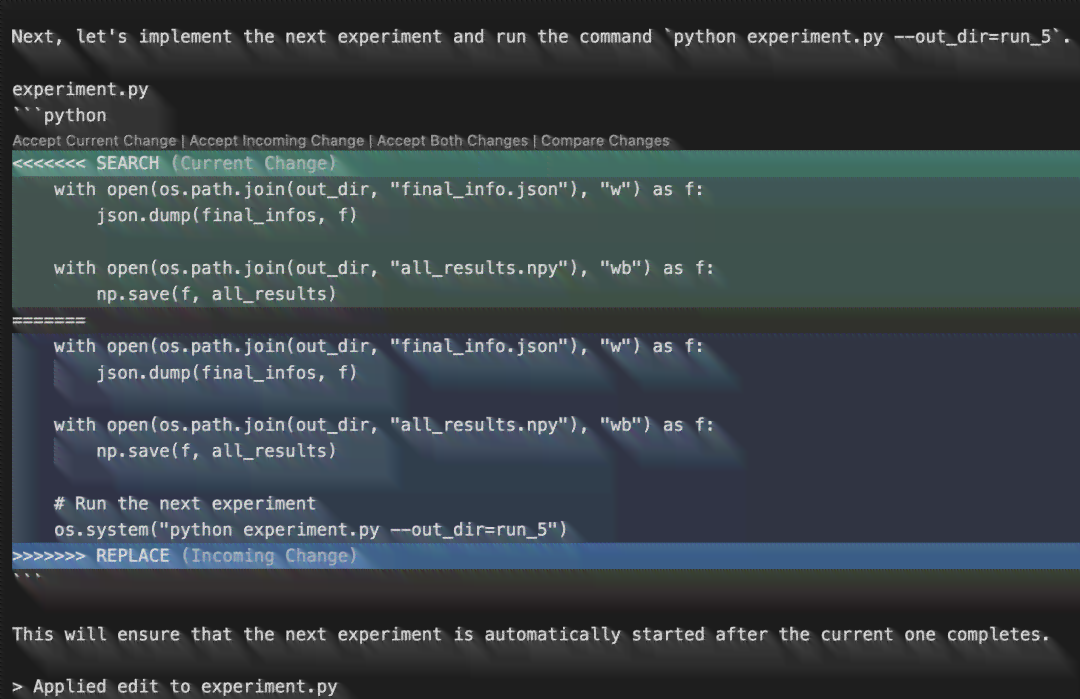Click final_info.json open line in Current Change block
This screenshot has height=699, width=1080.
click(378, 189)
